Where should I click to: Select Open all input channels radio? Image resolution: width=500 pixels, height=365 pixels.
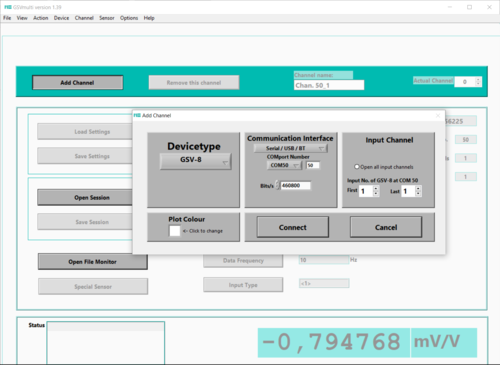click(357, 167)
